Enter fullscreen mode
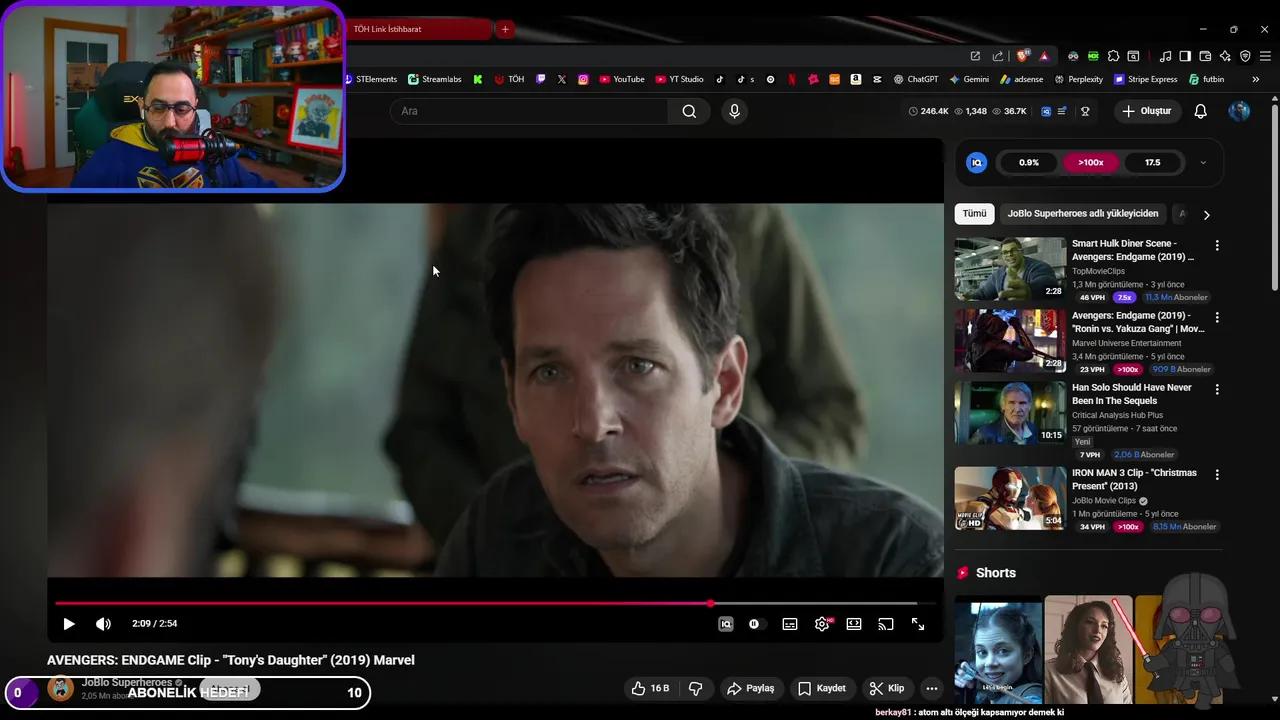The width and height of the screenshot is (1280, 720). (918, 624)
